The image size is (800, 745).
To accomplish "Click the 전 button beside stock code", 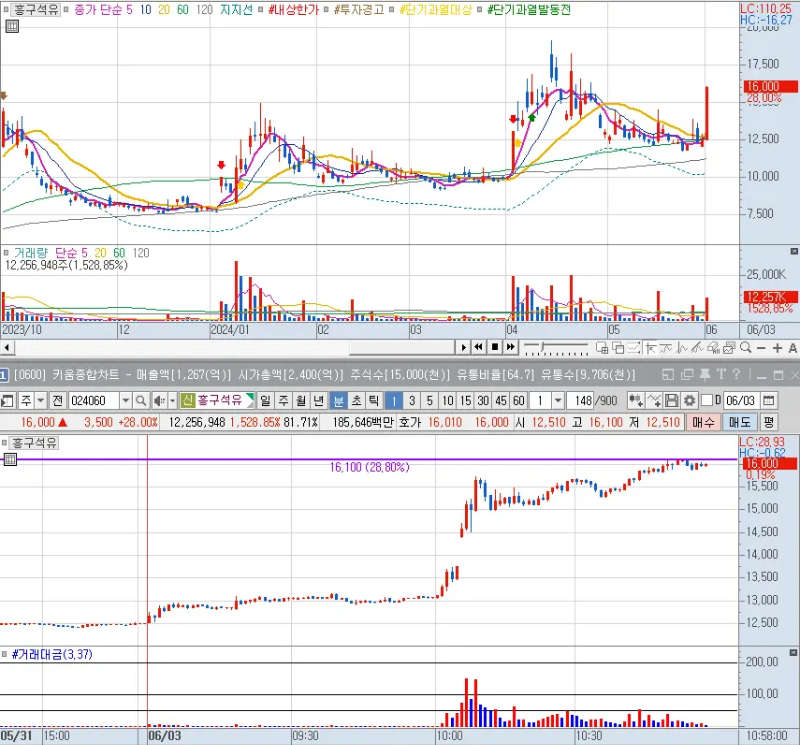I will click(58, 401).
